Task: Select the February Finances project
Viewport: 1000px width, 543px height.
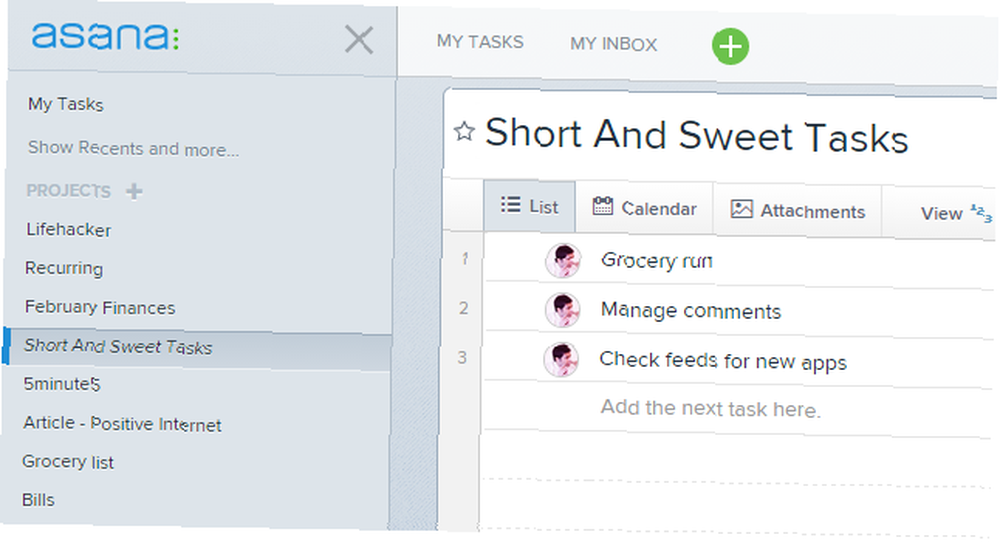Action: pyautogui.click(x=99, y=307)
